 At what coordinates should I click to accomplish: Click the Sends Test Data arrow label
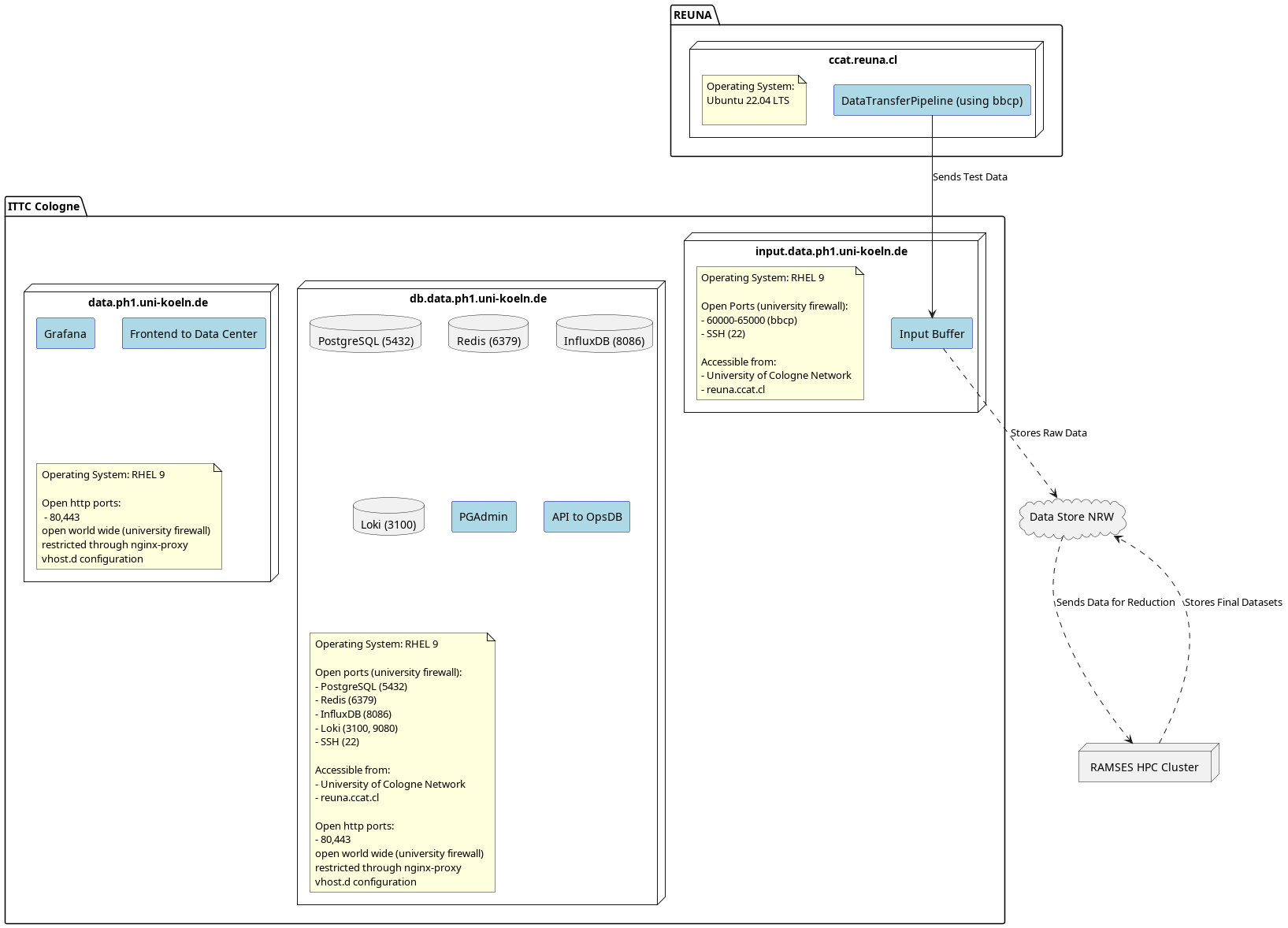970,177
